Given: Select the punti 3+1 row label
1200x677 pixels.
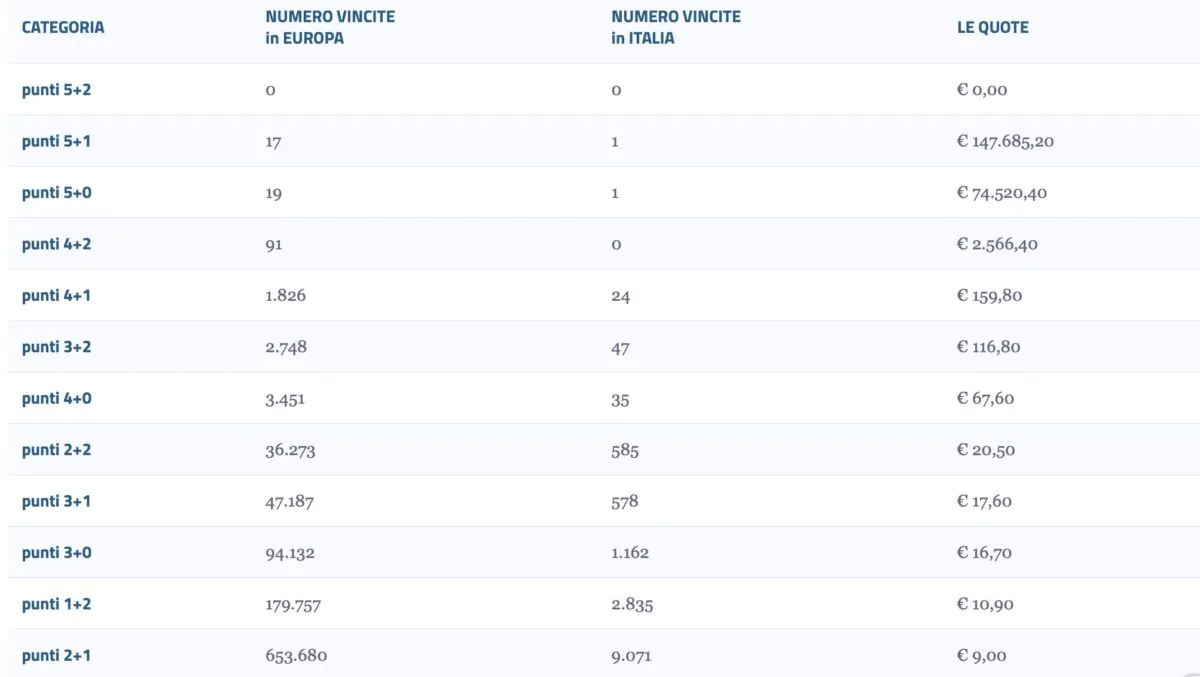Looking at the screenshot, I should (x=56, y=501).
